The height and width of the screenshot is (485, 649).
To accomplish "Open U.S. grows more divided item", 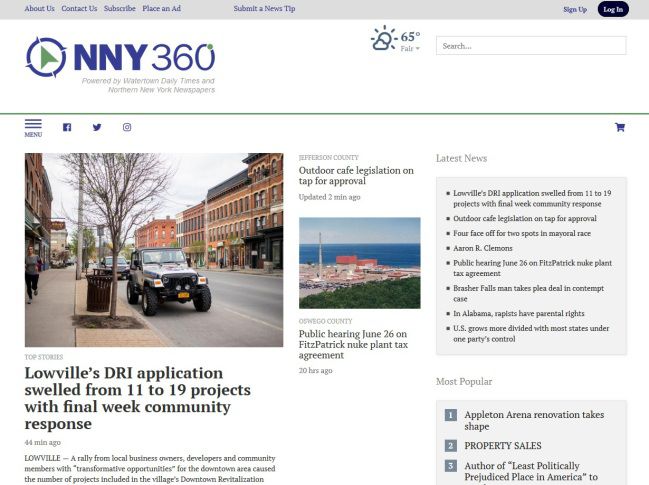I will 531,334.
